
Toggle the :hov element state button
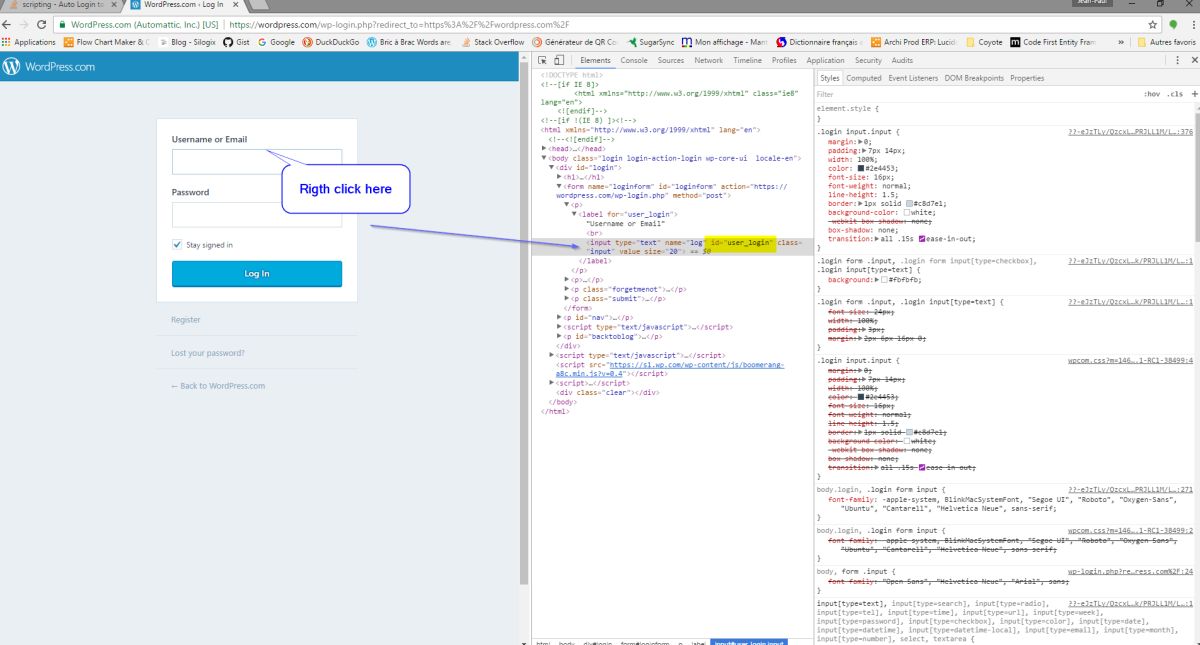point(1152,94)
